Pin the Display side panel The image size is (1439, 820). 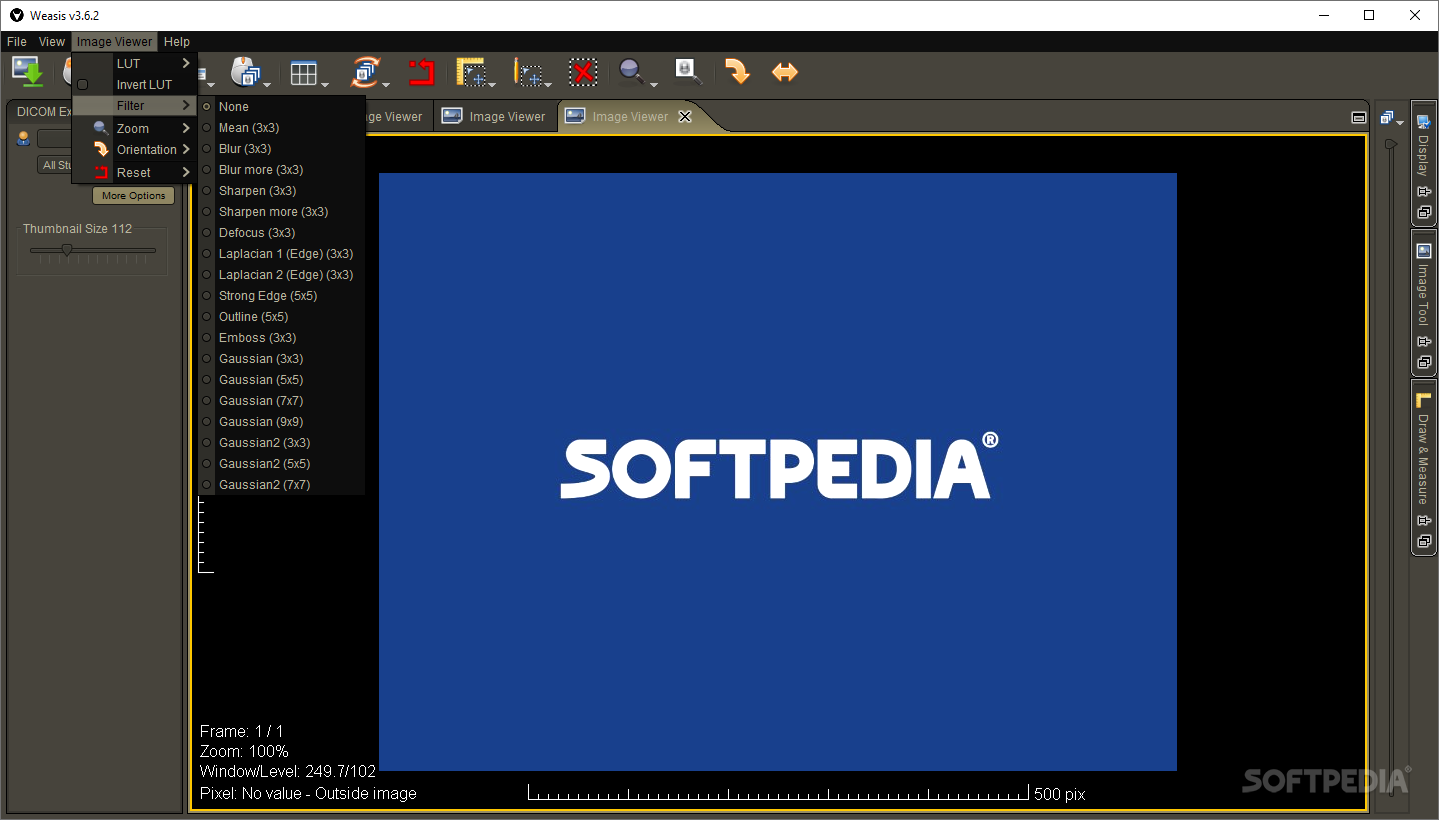click(1424, 192)
